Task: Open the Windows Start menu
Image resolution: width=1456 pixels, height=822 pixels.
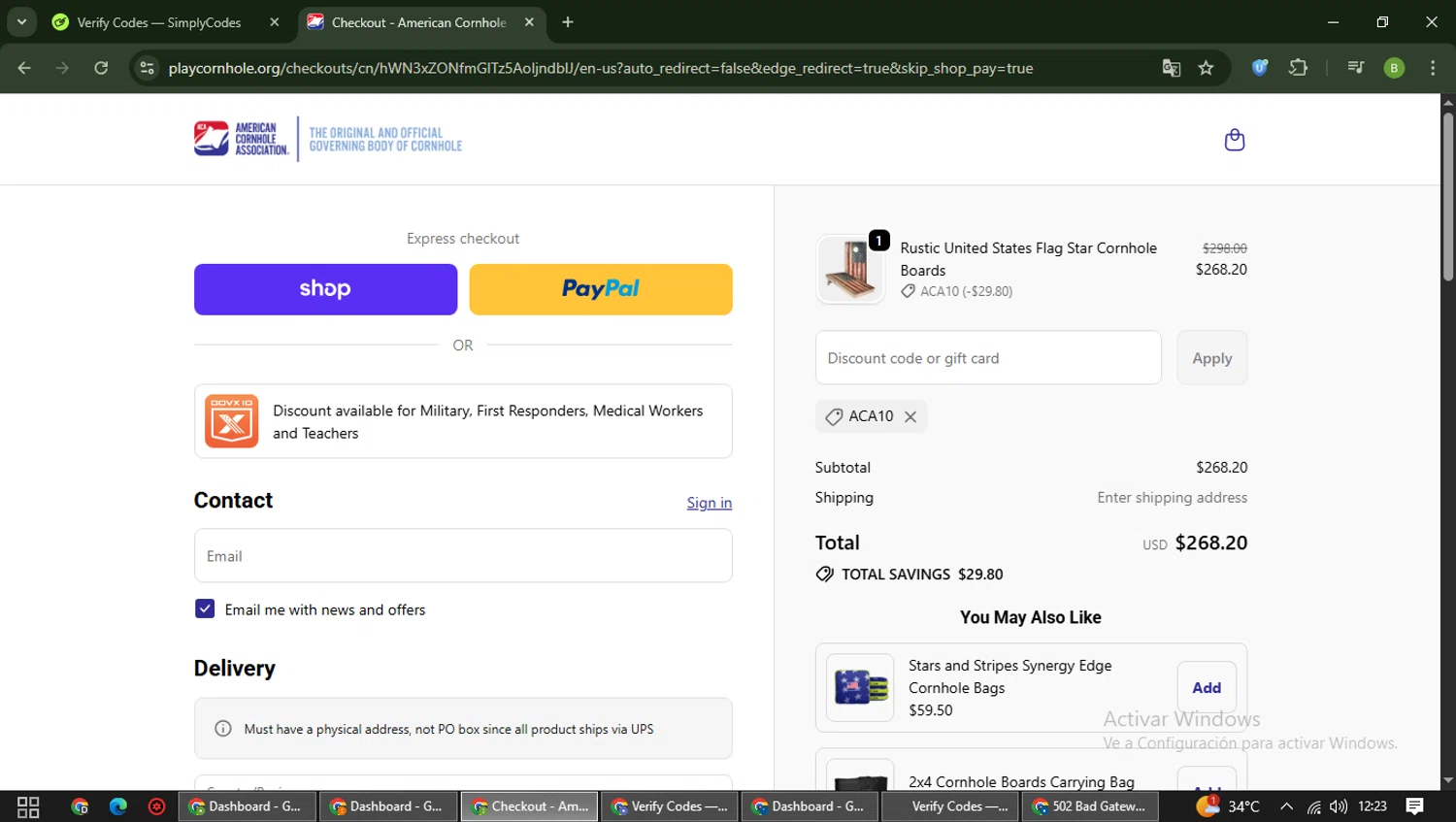Action: [28, 806]
